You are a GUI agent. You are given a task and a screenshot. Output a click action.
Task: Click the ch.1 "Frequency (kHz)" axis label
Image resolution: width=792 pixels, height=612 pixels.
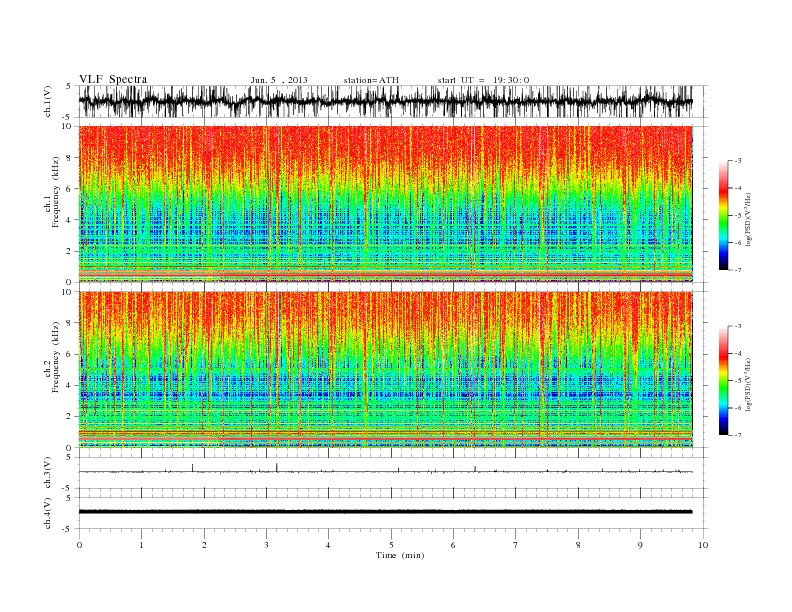click(x=56, y=192)
